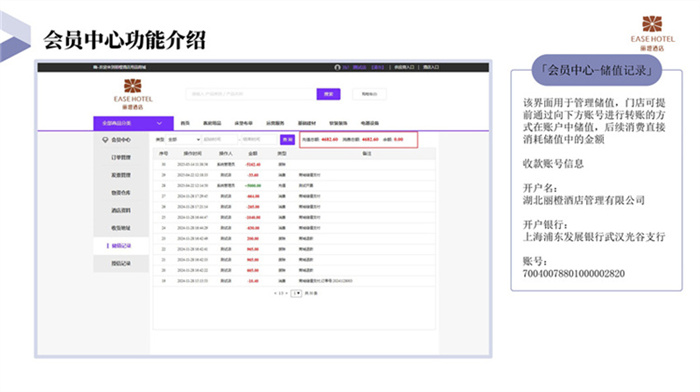Click the 操作人 column header

(225, 154)
